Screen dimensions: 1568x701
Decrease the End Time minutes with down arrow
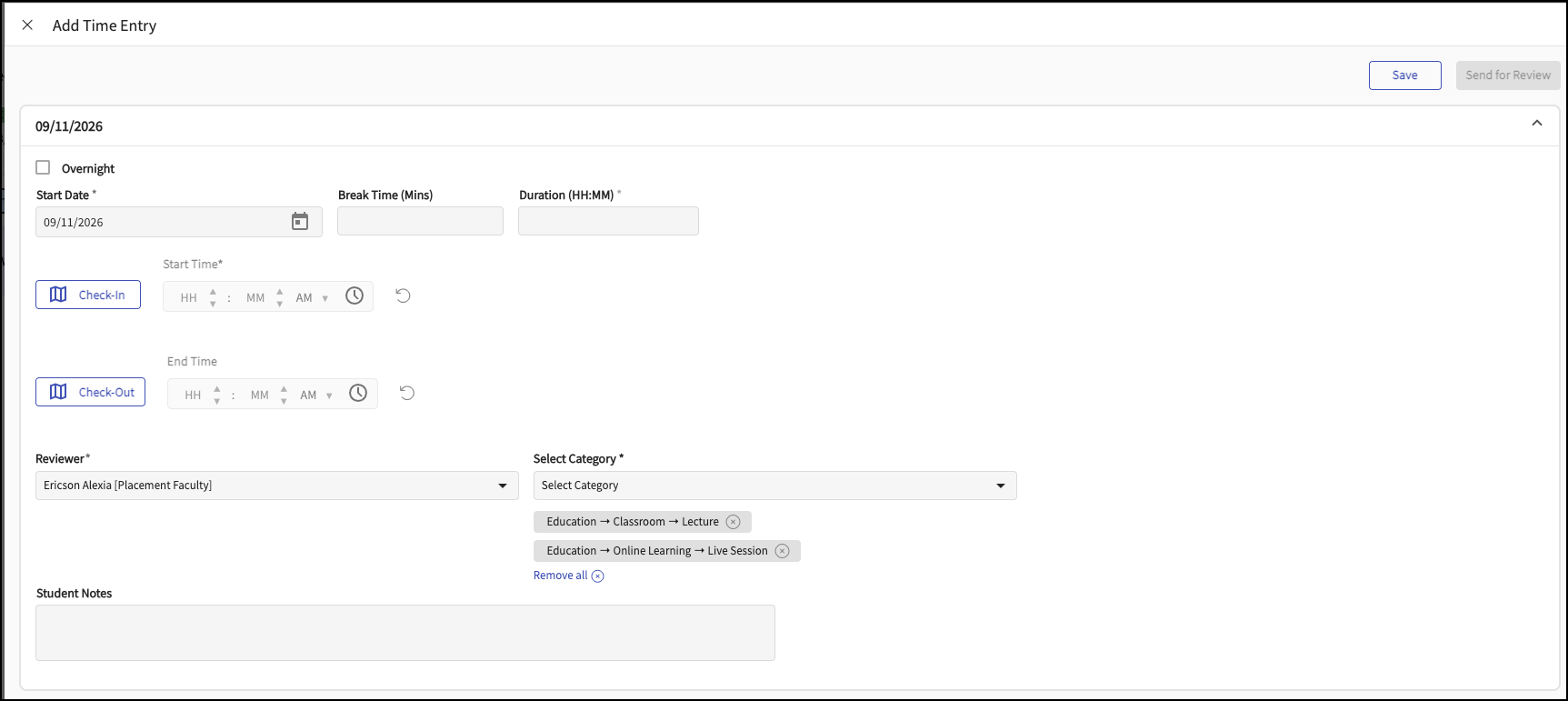pos(284,401)
